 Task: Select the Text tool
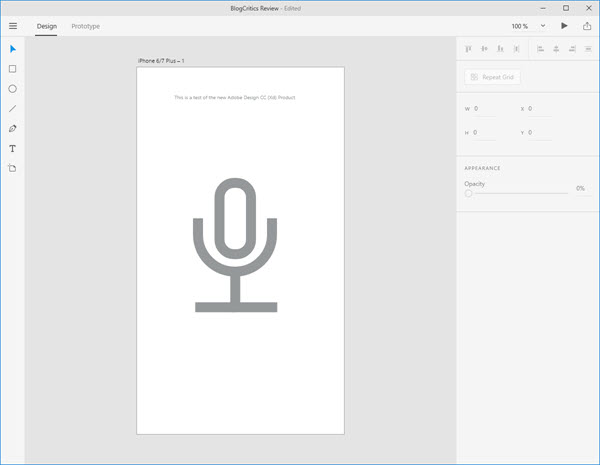click(13, 148)
